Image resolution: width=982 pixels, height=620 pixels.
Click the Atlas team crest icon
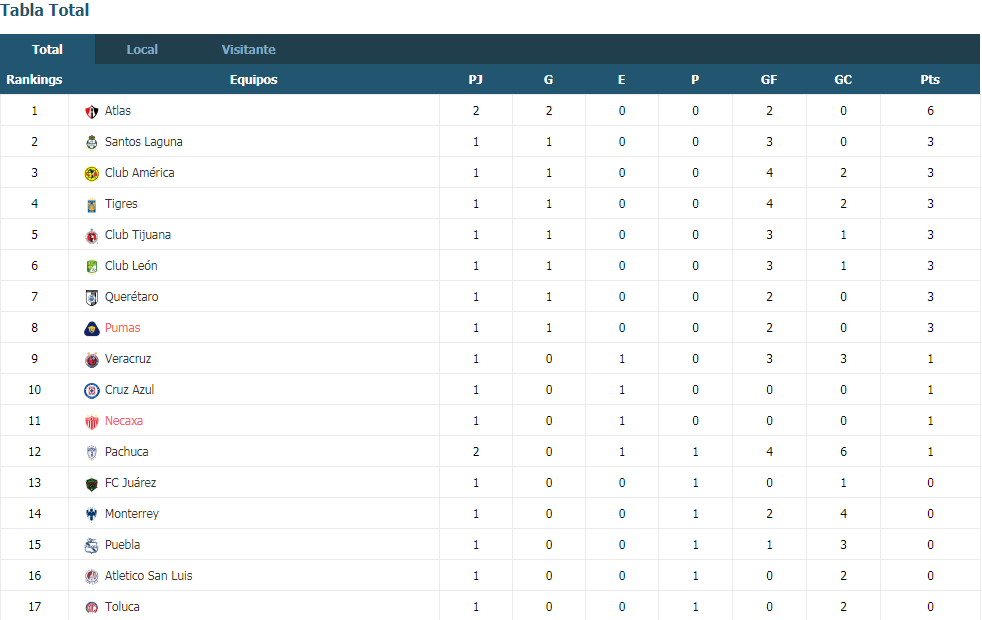(x=91, y=111)
